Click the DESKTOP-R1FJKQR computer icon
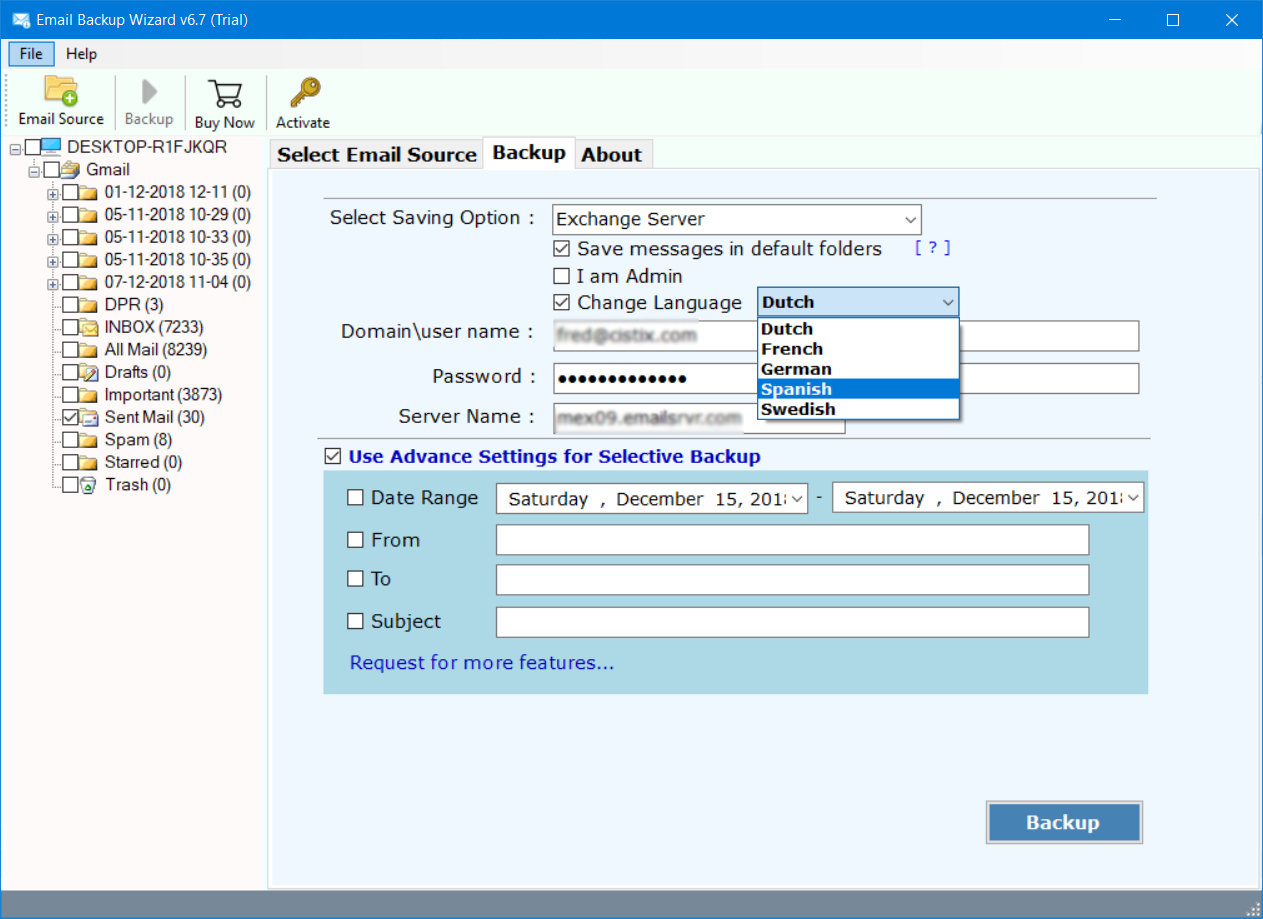The image size is (1263, 919). [51, 147]
